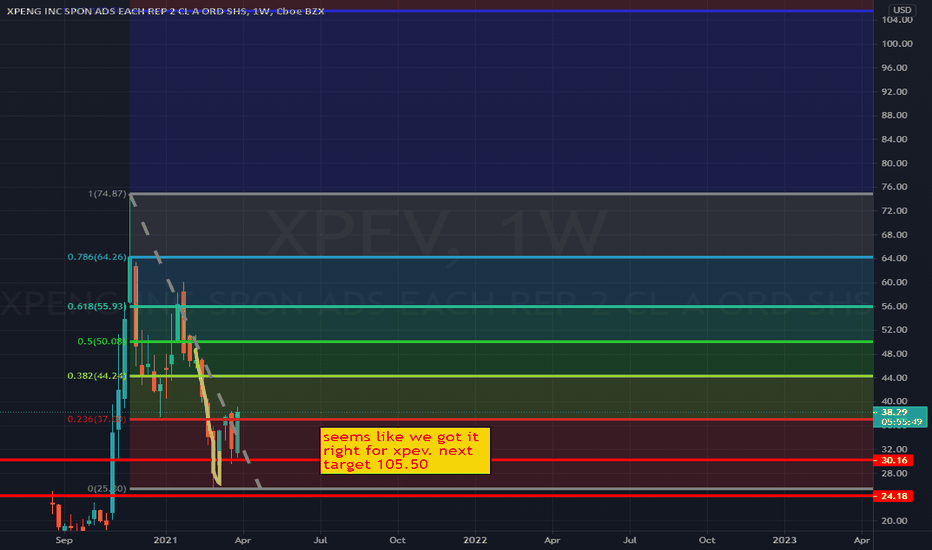This screenshot has width=932, height=550.
Task: Click the current price label 38.29
Action: point(900,417)
